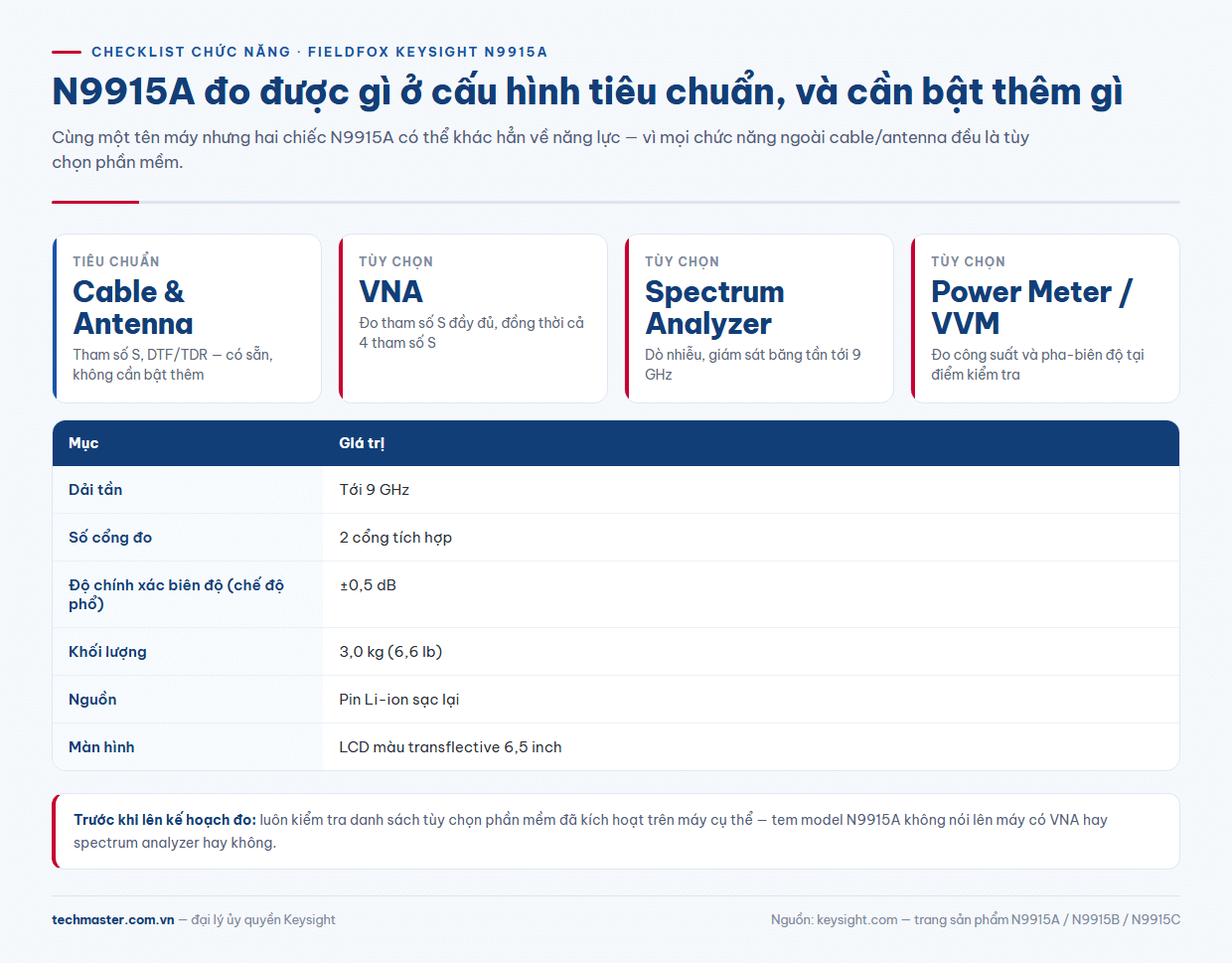Select the 'Dải tần' row label
This screenshot has height=963, width=1232.
[95, 489]
